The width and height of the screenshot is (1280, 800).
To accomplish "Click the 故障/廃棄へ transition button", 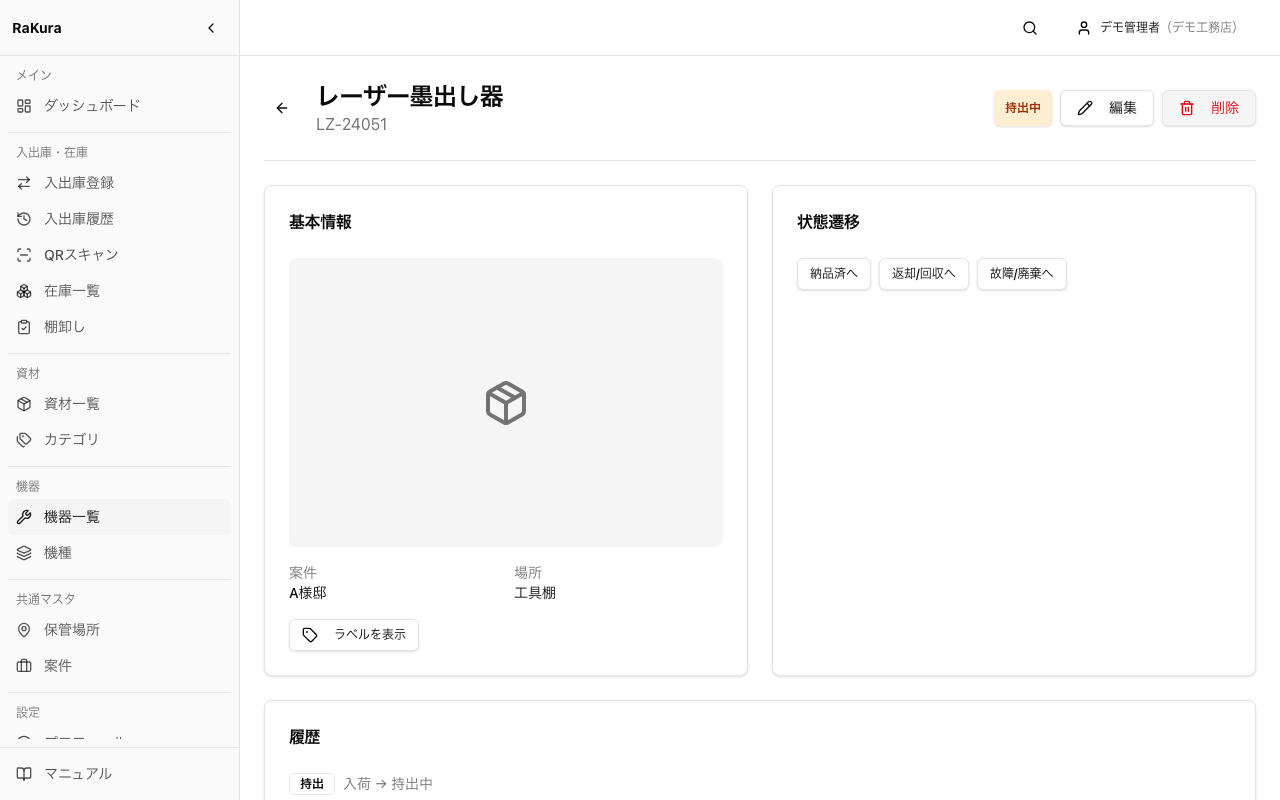I will coord(1022,274).
